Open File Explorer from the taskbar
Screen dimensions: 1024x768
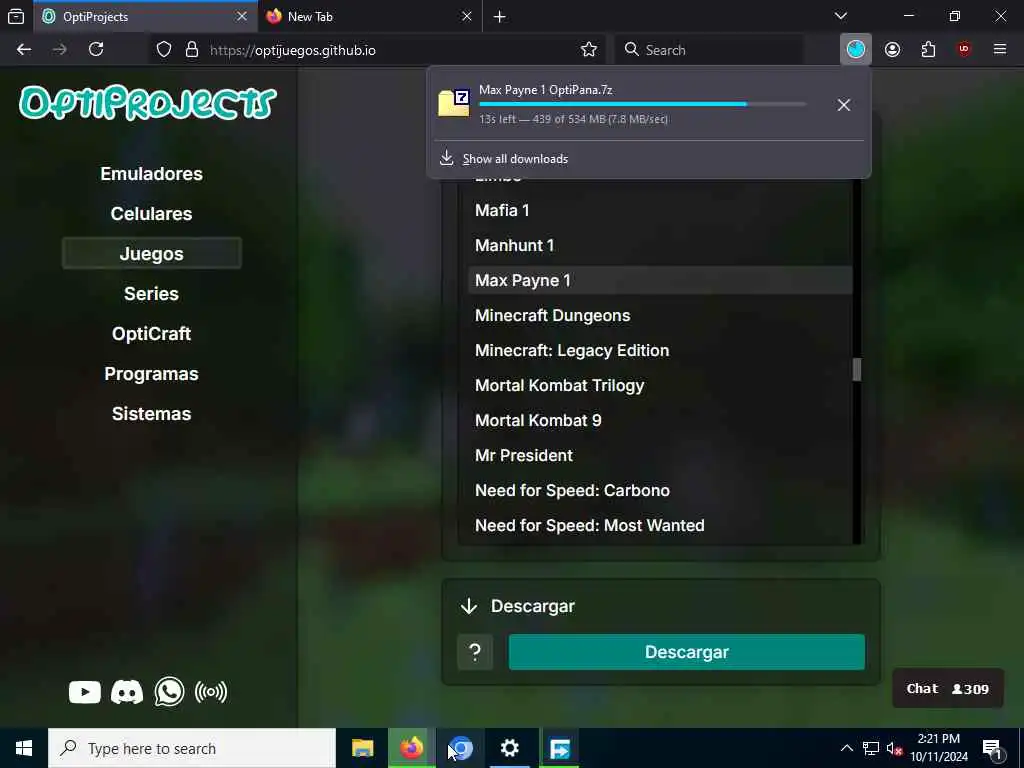(x=362, y=748)
